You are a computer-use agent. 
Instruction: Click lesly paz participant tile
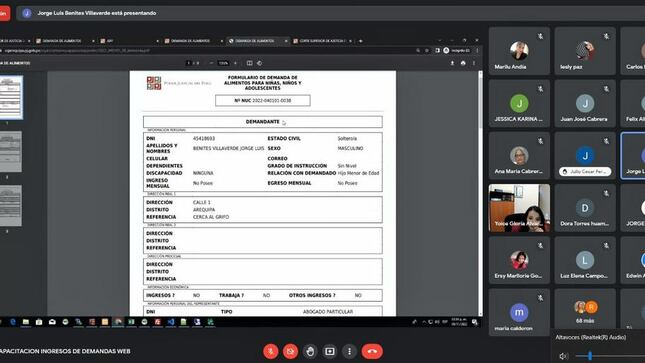(585, 51)
